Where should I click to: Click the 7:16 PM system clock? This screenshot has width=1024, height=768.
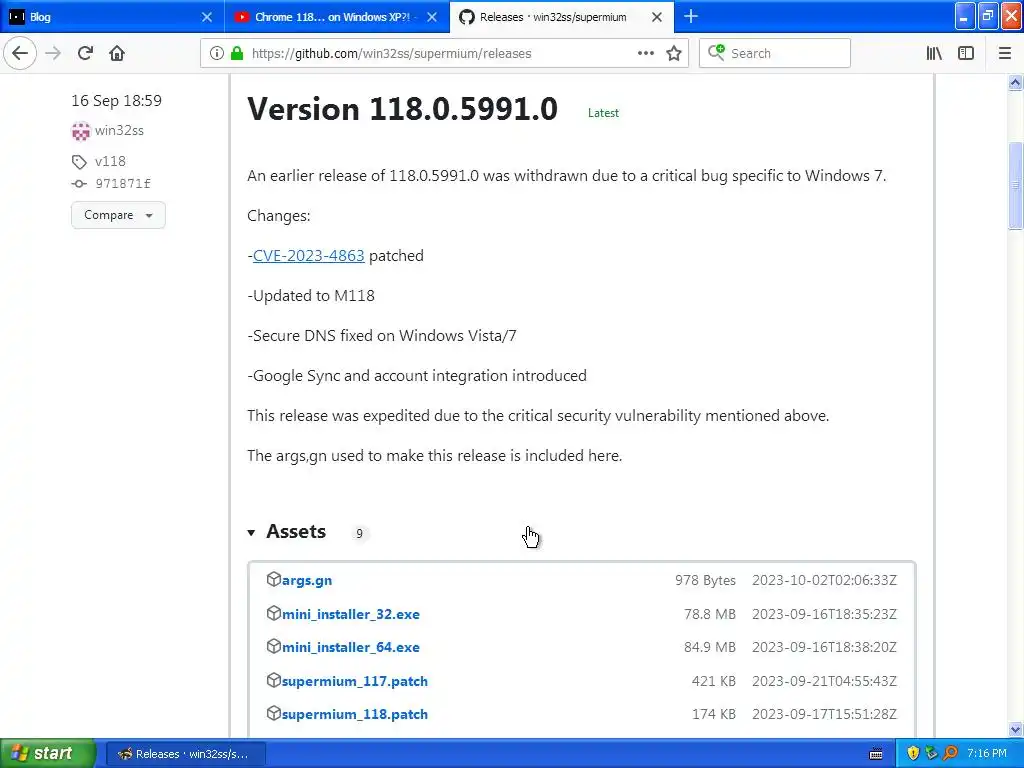click(x=987, y=754)
